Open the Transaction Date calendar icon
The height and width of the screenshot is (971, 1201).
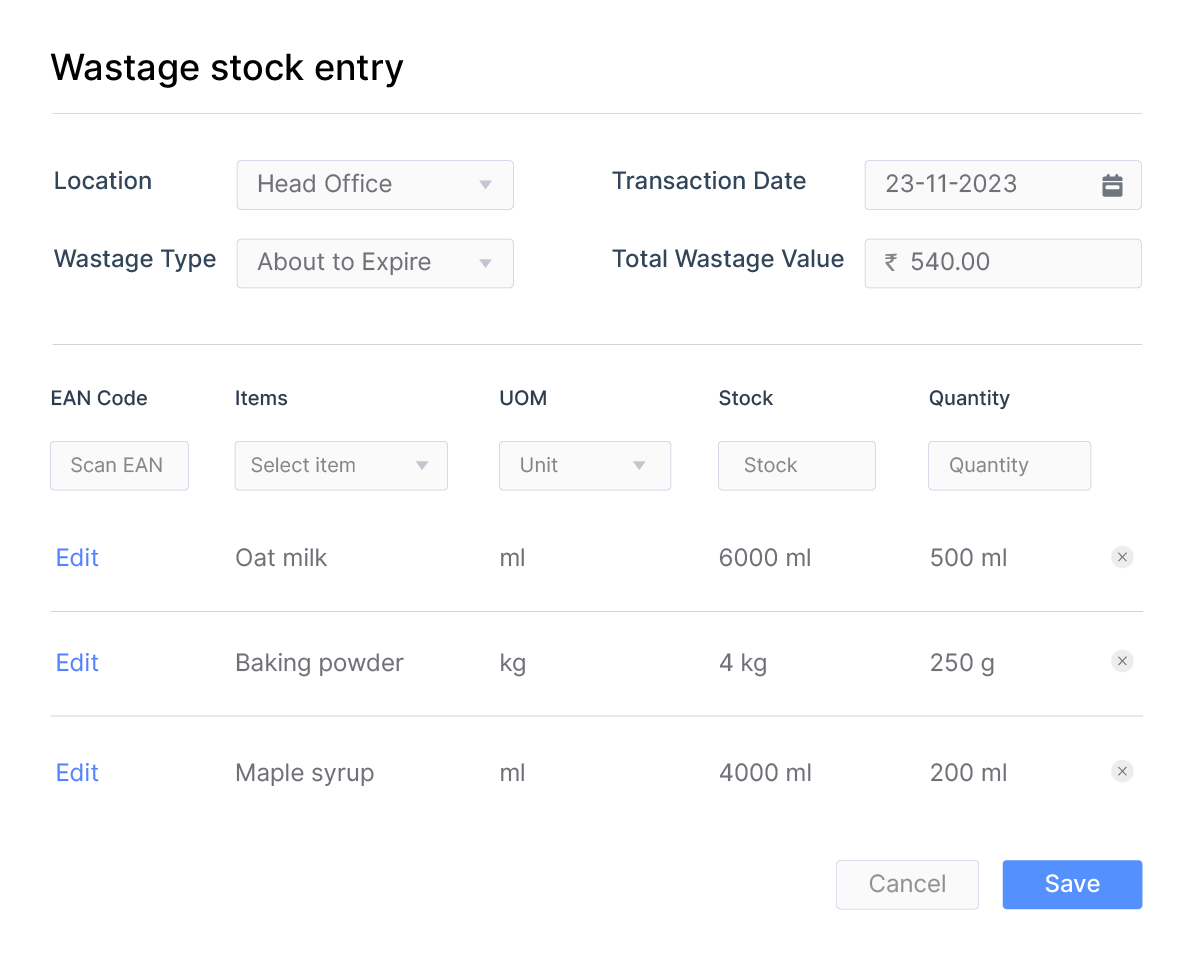pos(1112,185)
